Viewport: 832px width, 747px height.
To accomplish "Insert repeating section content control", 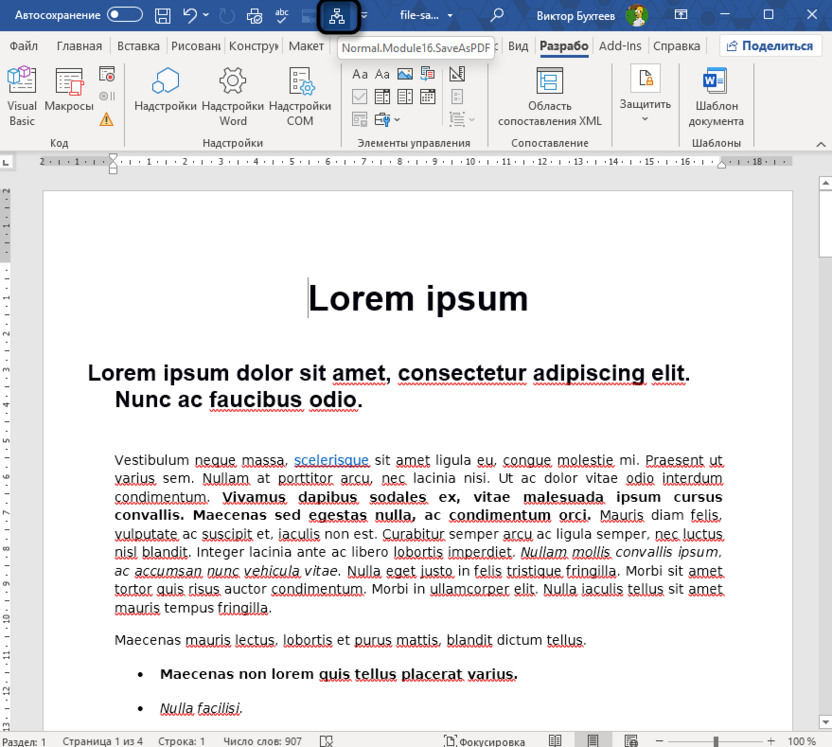I will 360,119.
